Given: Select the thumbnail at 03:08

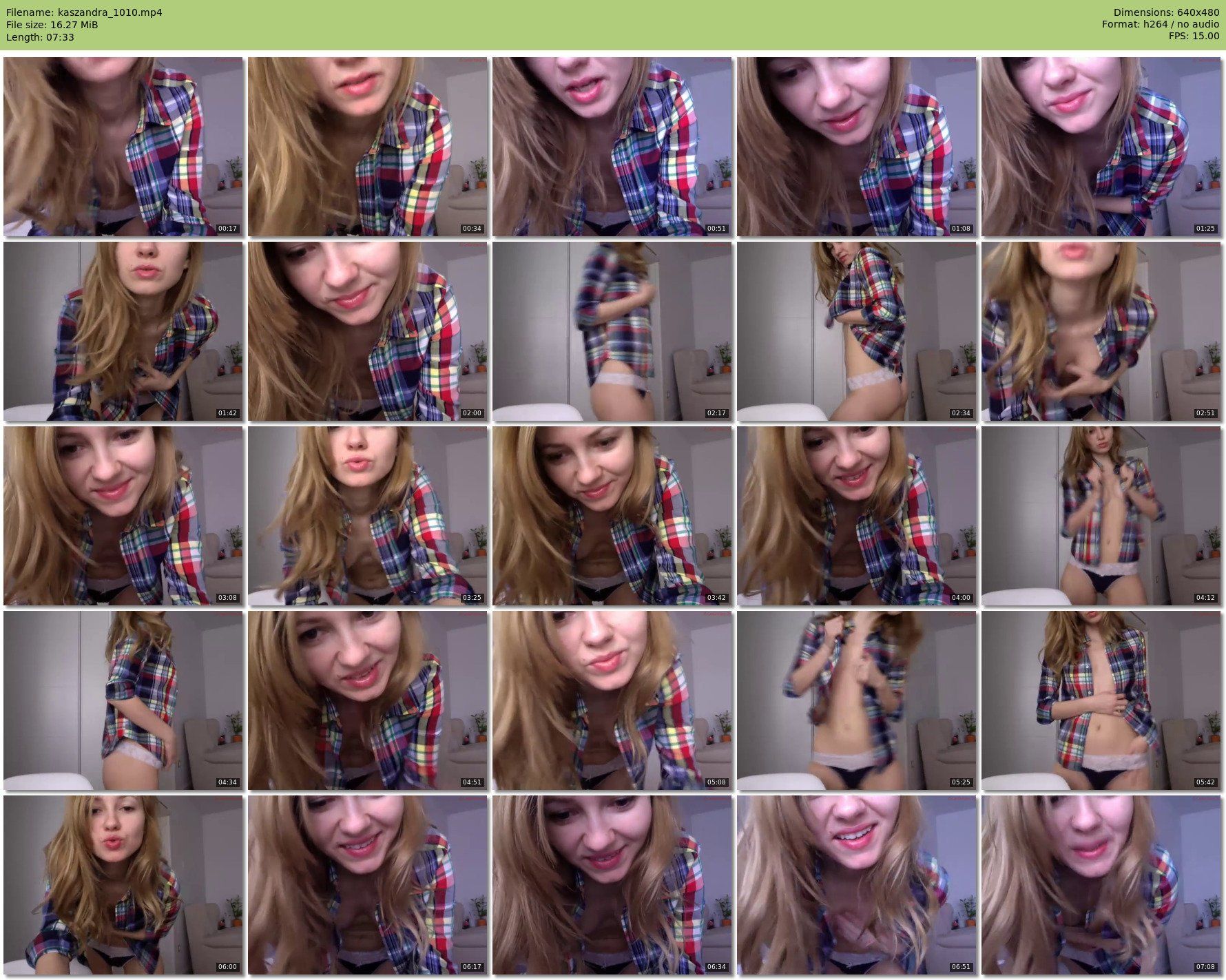Looking at the screenshot, I should point(123,516).
